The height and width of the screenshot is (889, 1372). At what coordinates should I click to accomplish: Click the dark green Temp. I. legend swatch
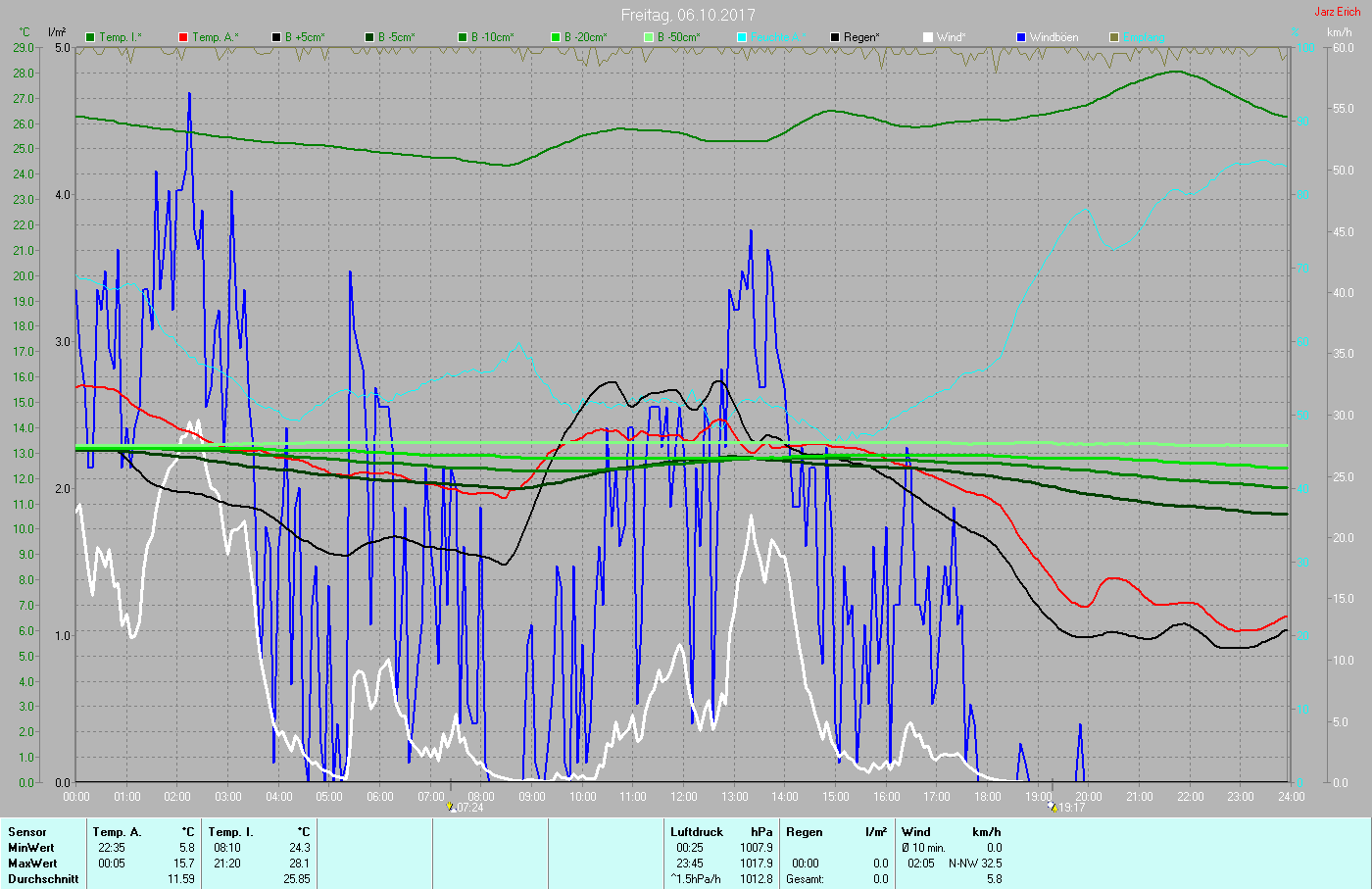90,37
